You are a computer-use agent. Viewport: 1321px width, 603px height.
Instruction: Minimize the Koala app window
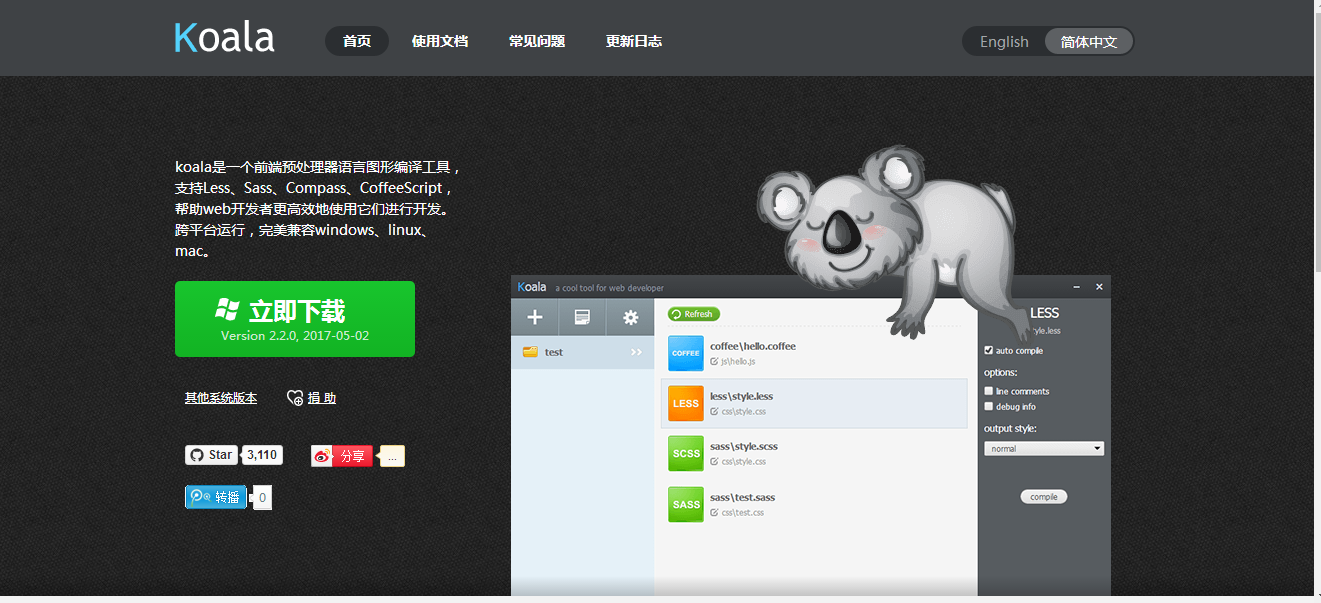click(x=1076, y=287)
